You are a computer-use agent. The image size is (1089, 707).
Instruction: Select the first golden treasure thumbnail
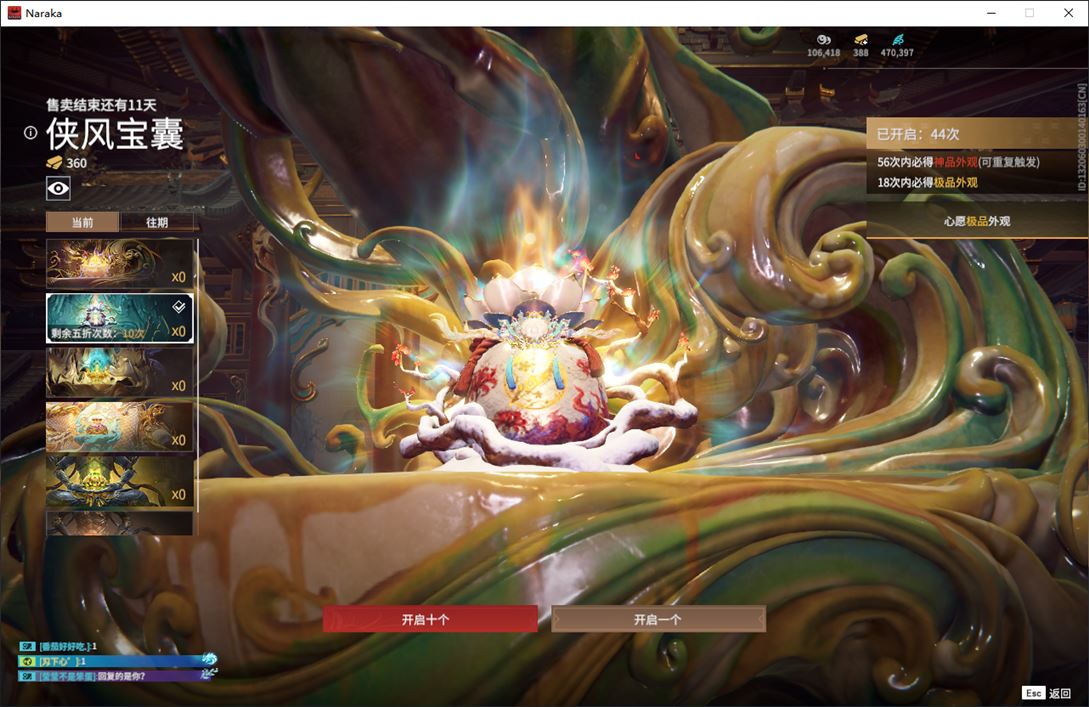(119, 264)
